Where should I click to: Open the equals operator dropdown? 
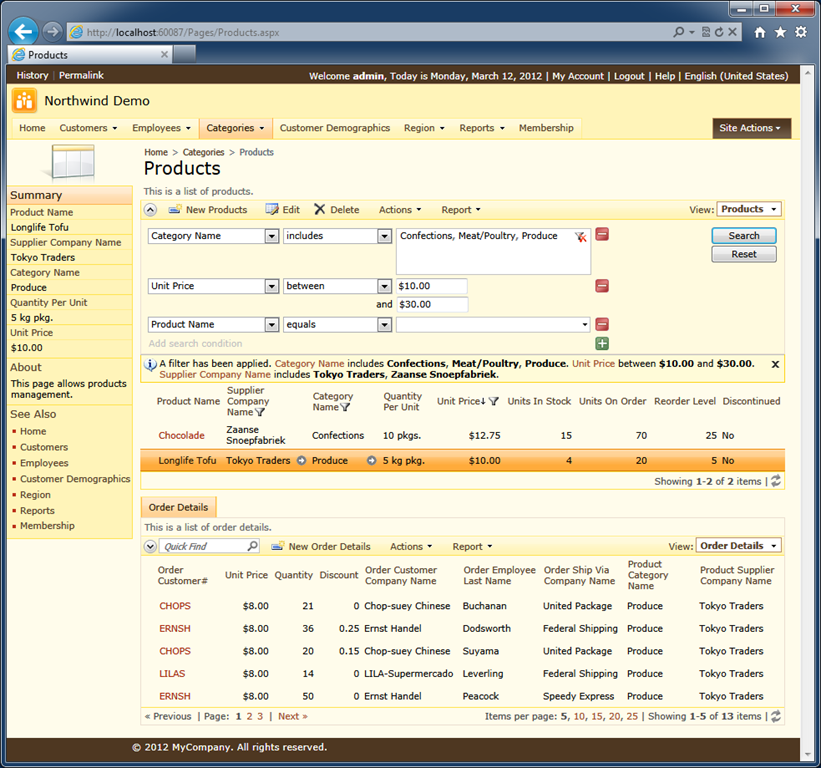point(385,325)
